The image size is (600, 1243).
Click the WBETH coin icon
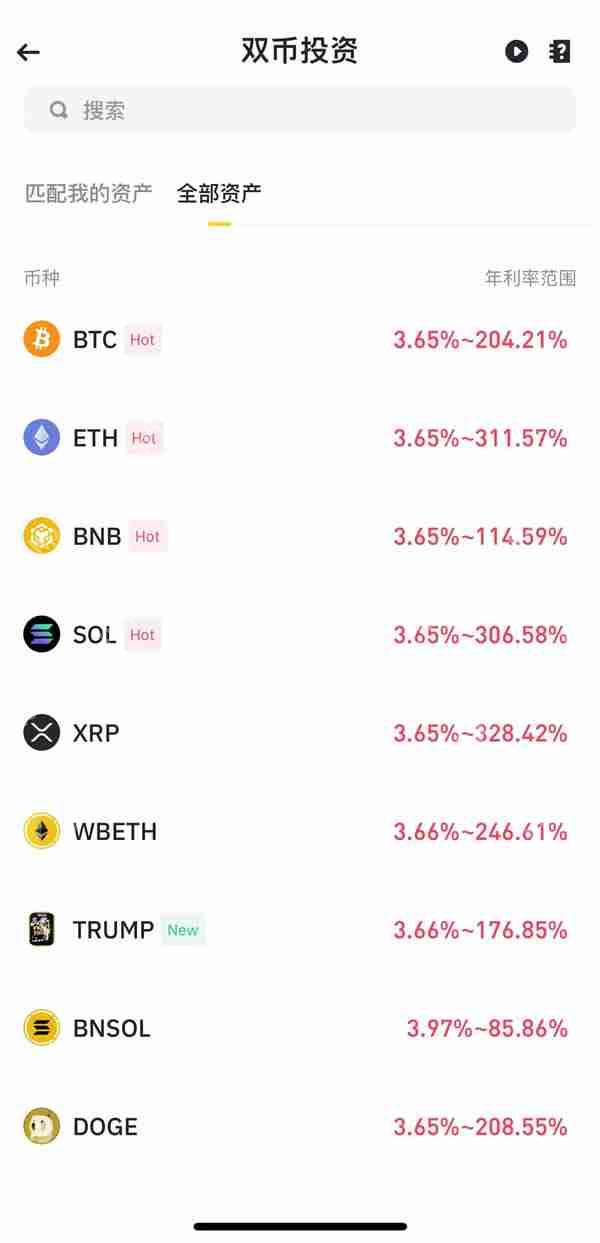(x=40, y=831)
